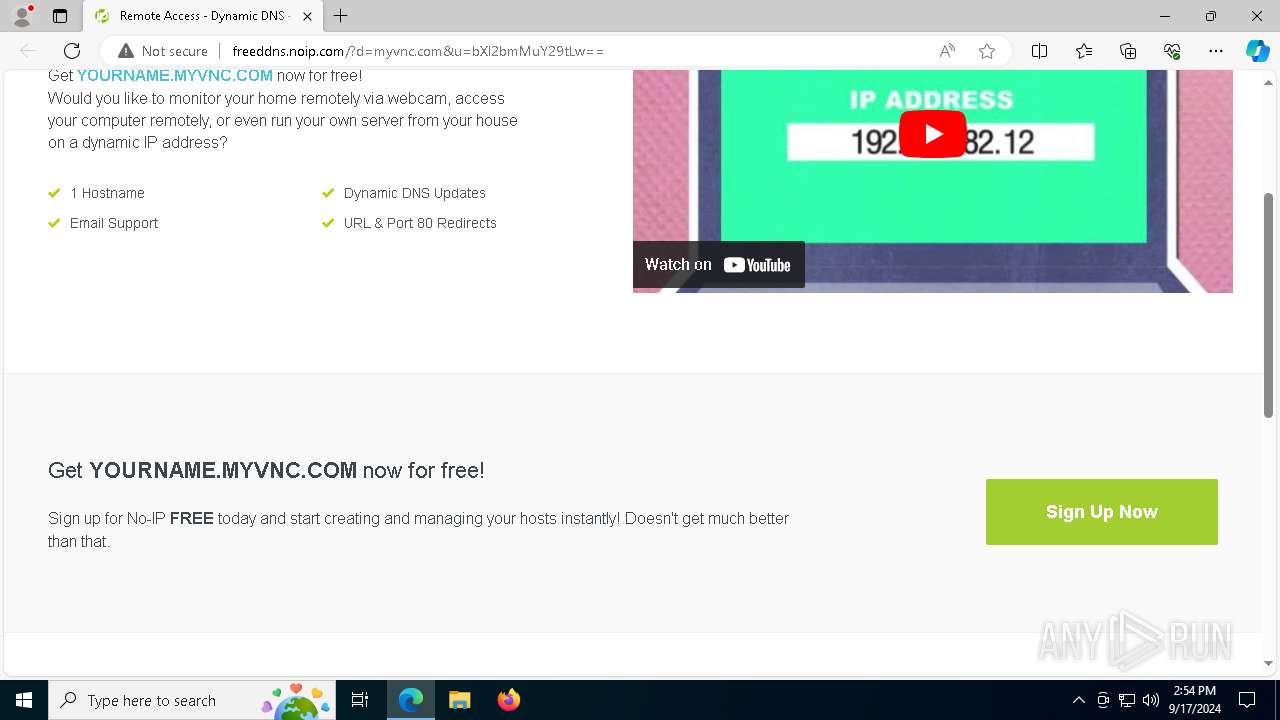
Task: Click 'URL & Port 80 Redirects' text
Action: click(420, 223)
